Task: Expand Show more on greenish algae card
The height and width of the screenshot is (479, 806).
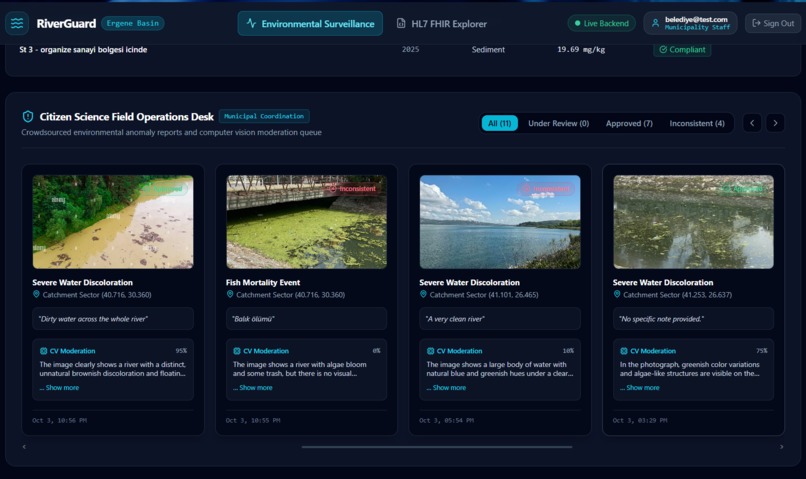Action: (x=640, y=388)
